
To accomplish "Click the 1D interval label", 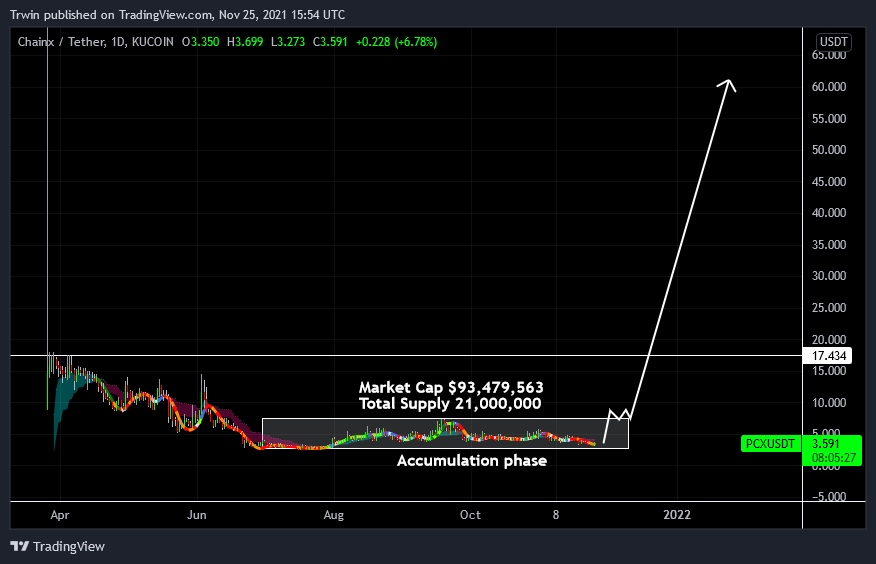I will coord(118,42).
